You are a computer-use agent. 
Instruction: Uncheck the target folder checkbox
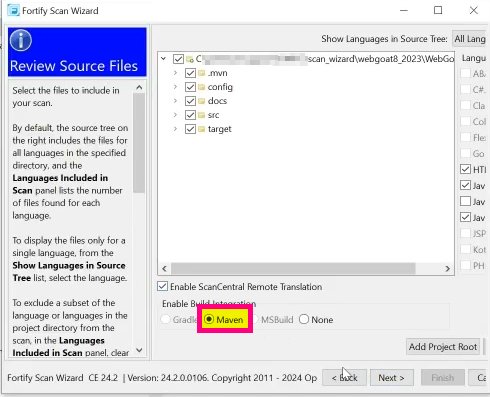pyautogui.click(x=190, y=129)
